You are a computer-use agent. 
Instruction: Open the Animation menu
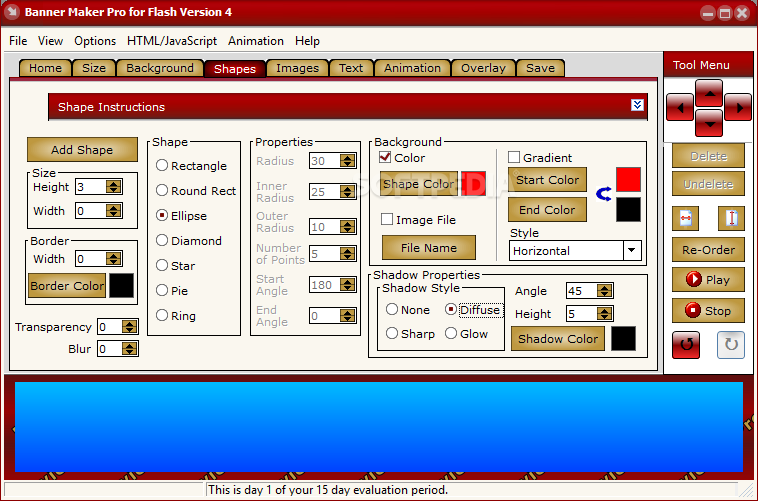[256, 41]
